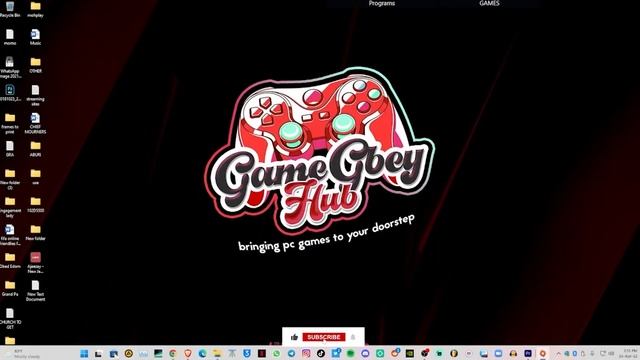Expand the system tray hidden icons chevron
The width and height of the screenshot is (640, 360).
(558, 353)
